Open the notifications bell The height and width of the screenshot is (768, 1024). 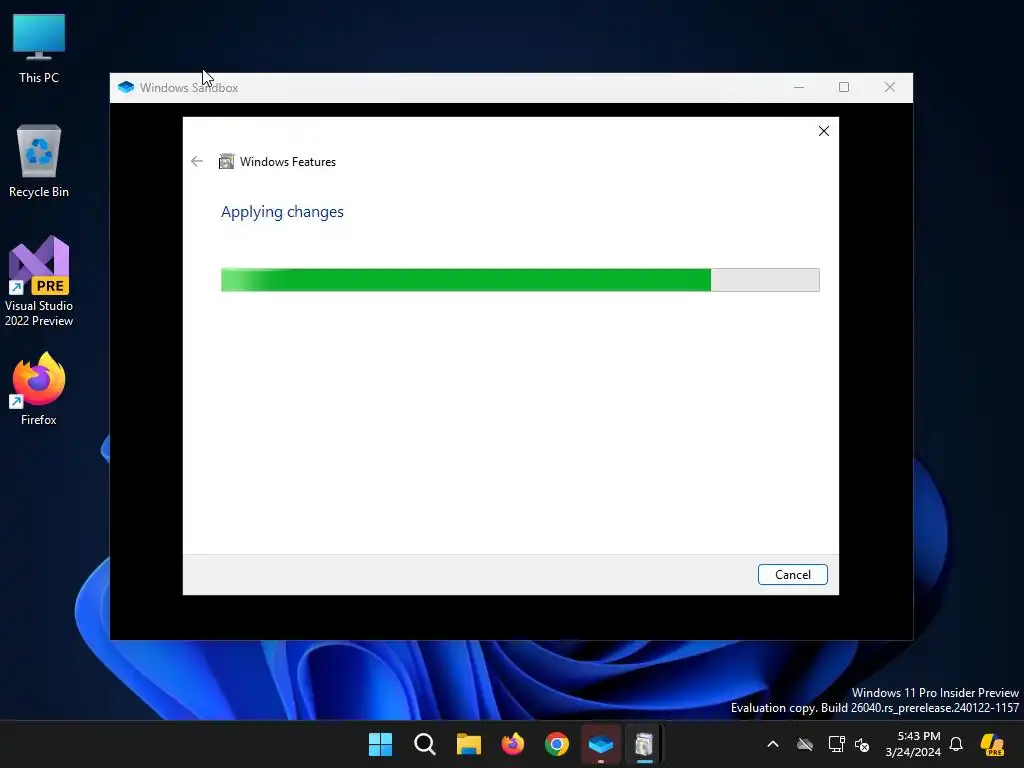[x=956, y=744]
